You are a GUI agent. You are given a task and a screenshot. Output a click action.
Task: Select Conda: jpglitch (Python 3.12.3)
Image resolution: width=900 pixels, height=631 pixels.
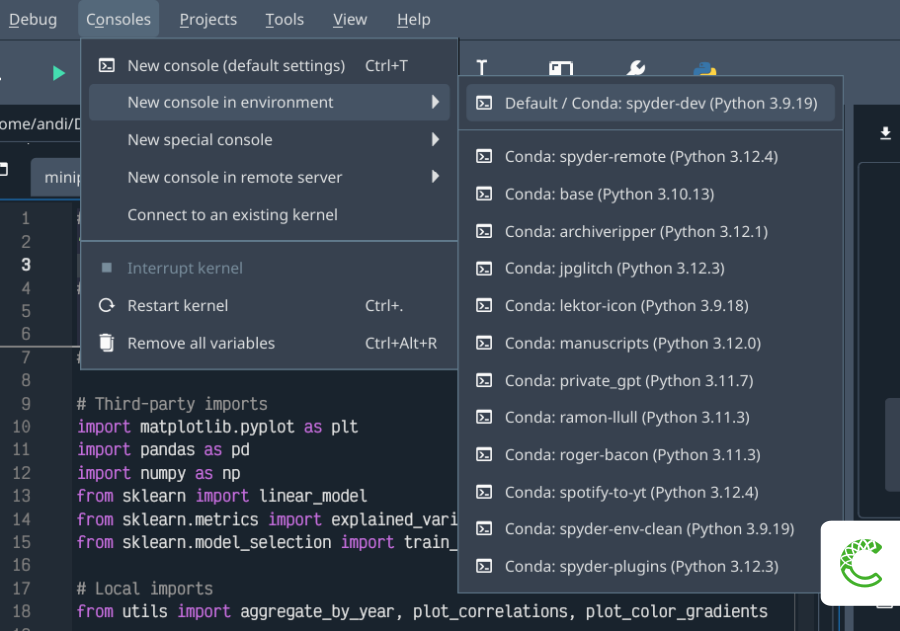[650, 268]
